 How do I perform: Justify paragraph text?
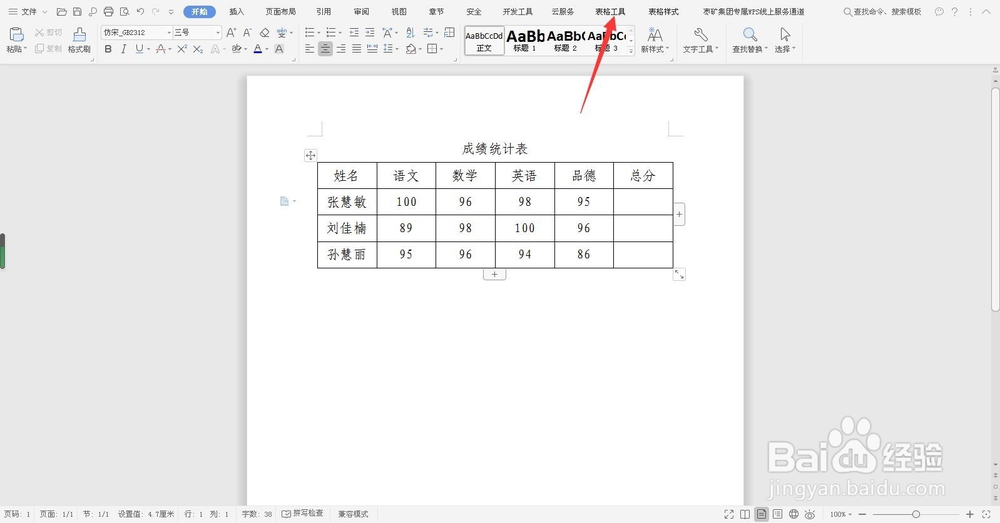tap(357, 49)
